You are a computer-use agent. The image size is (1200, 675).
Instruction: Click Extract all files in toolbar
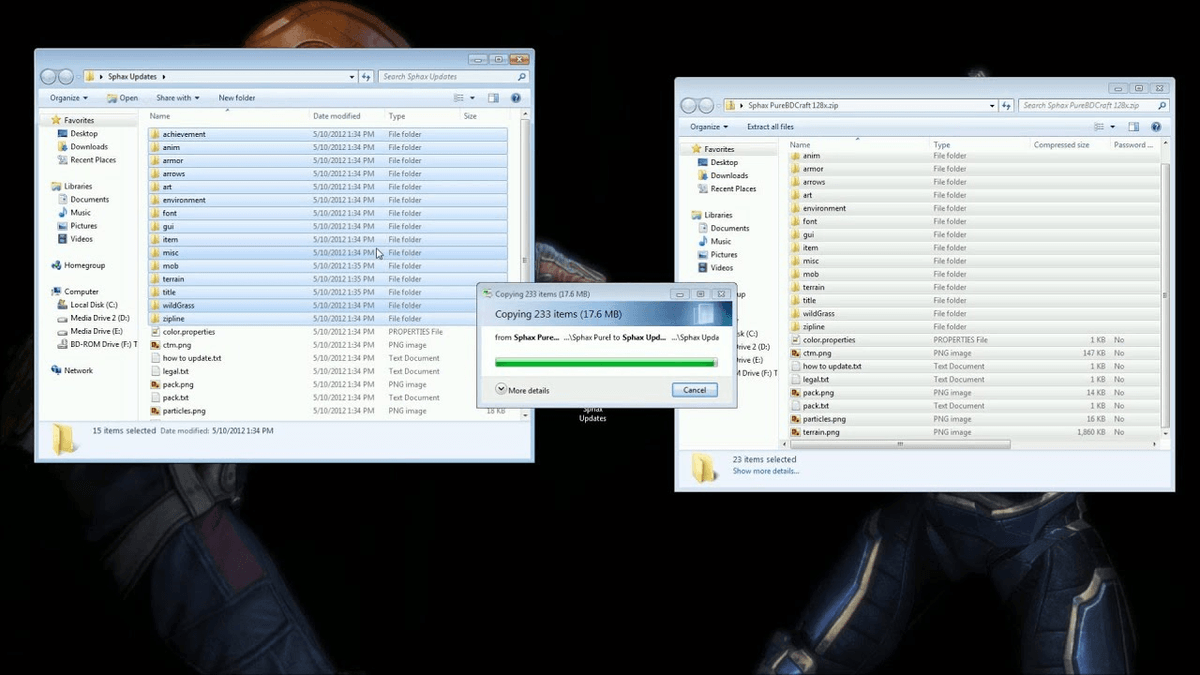(770, 127)
